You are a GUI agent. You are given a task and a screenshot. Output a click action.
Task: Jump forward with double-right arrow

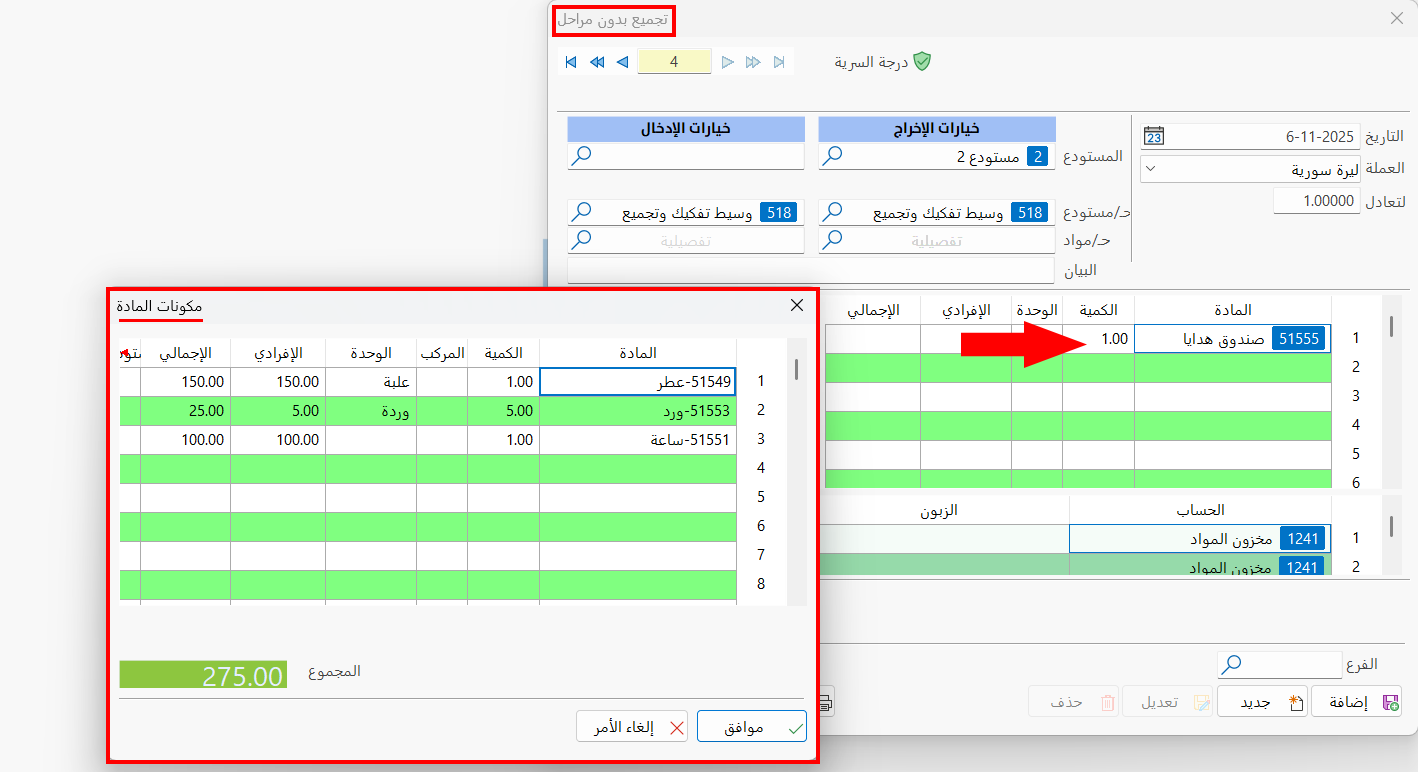753,62
